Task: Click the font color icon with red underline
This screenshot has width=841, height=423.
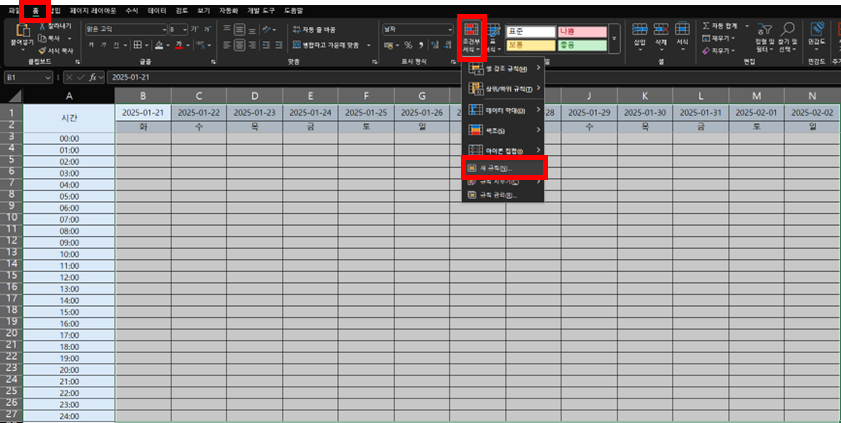Action: point(179,45)
